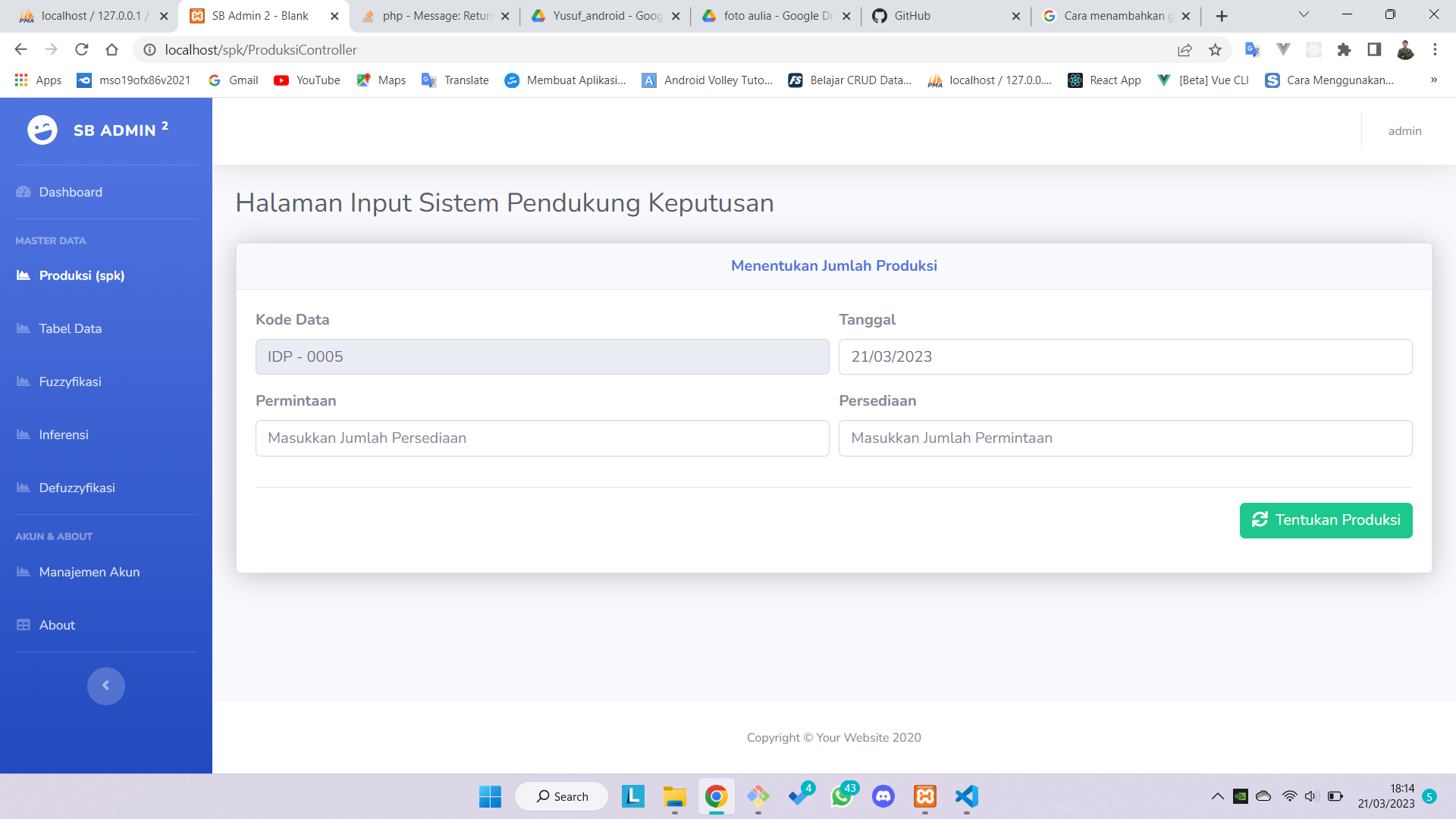Click the browser reload icon

(x=82, y=50)
